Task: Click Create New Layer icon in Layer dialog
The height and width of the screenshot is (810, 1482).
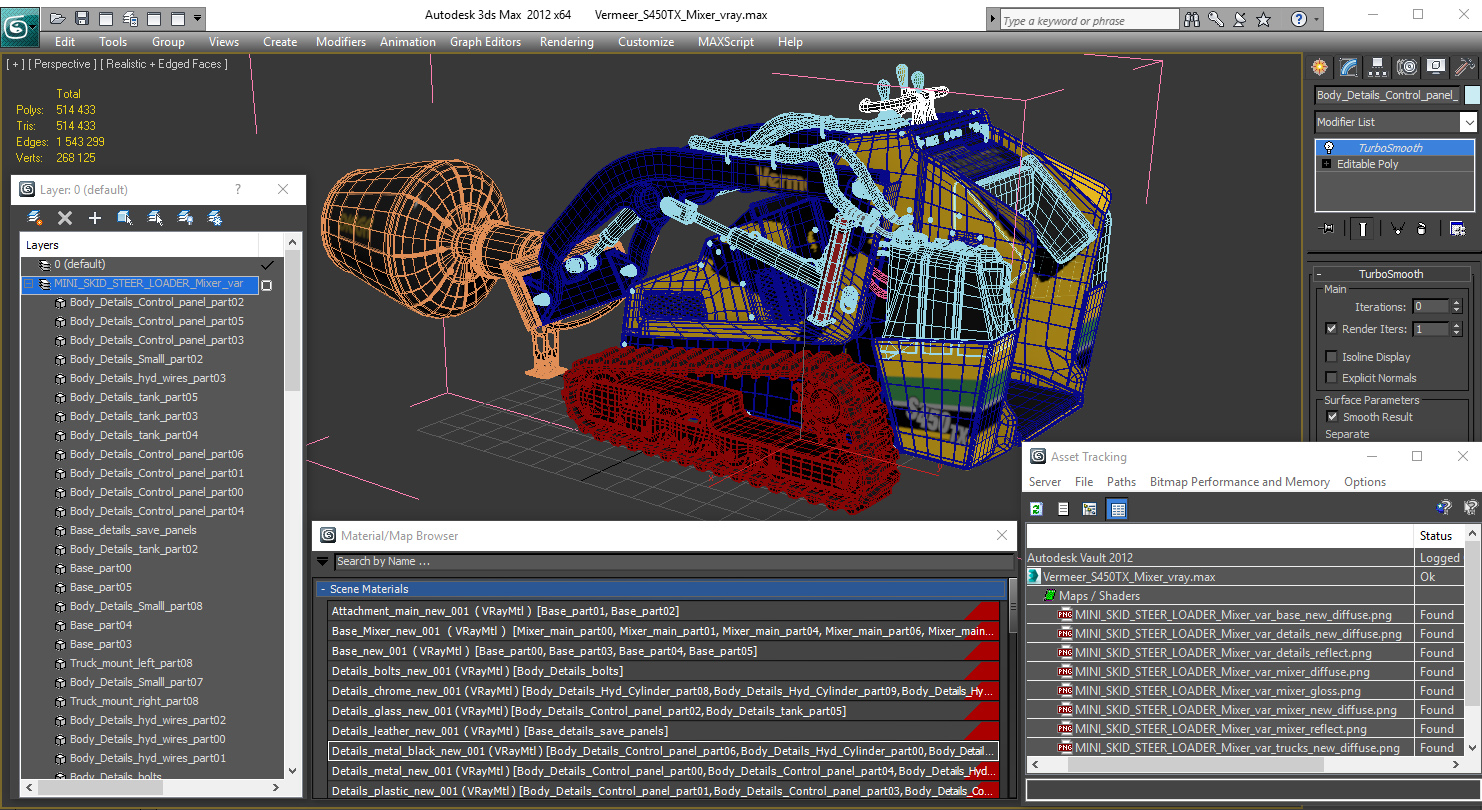Action: click(35, 218)
